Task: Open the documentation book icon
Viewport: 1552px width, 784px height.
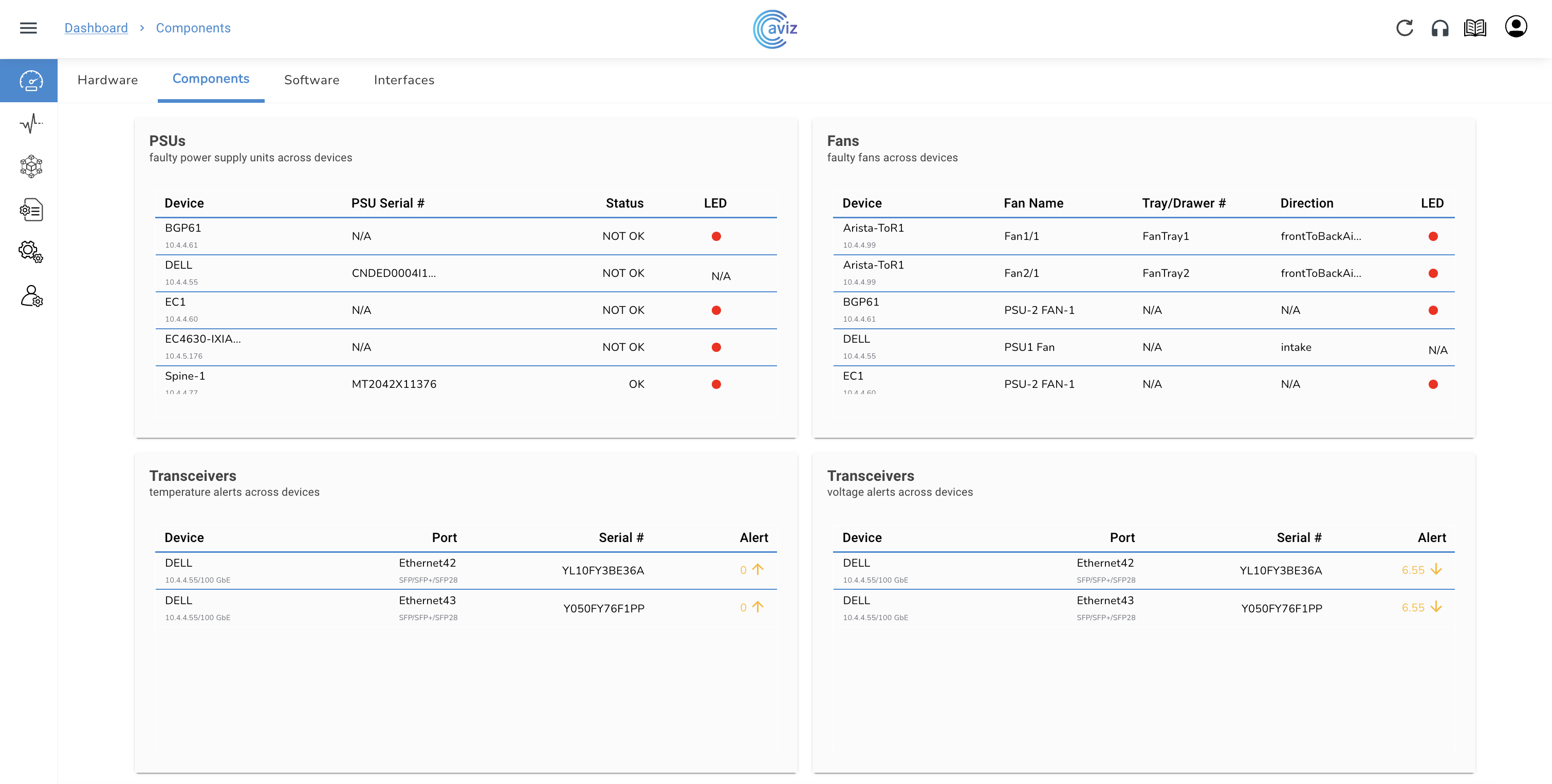Action: pos(1475,28)
